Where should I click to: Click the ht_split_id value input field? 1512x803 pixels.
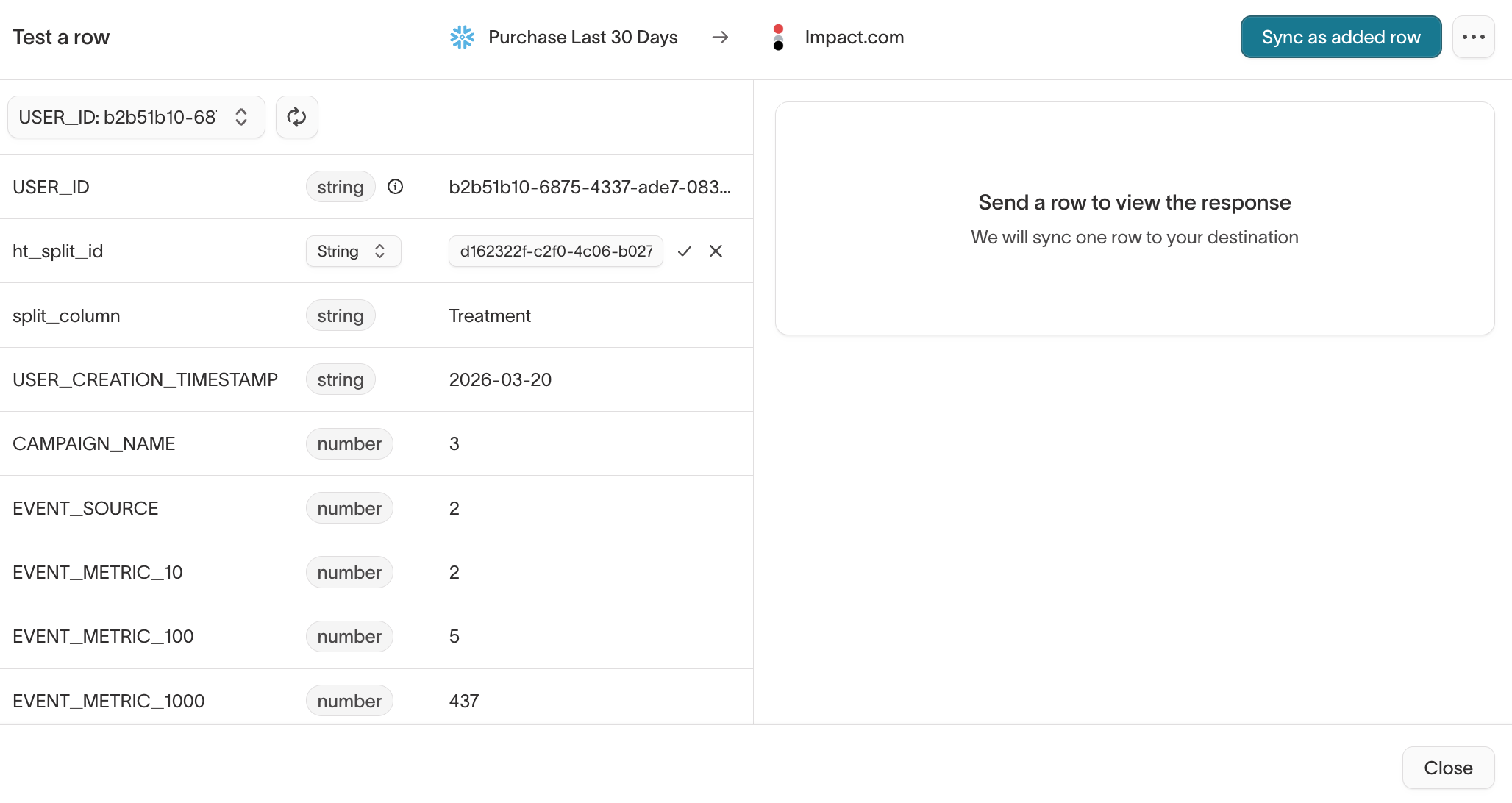556,251
